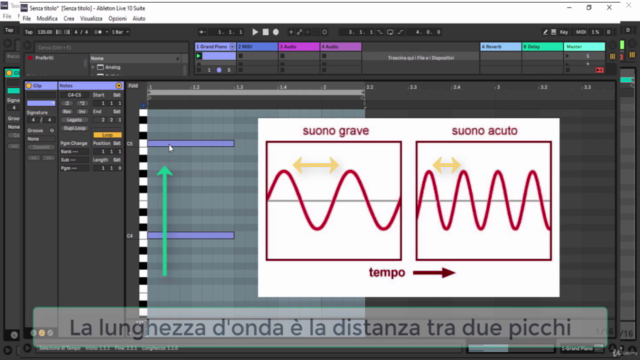Click the Legato button
Screen dimensions: 640x360
pos(74,120)
